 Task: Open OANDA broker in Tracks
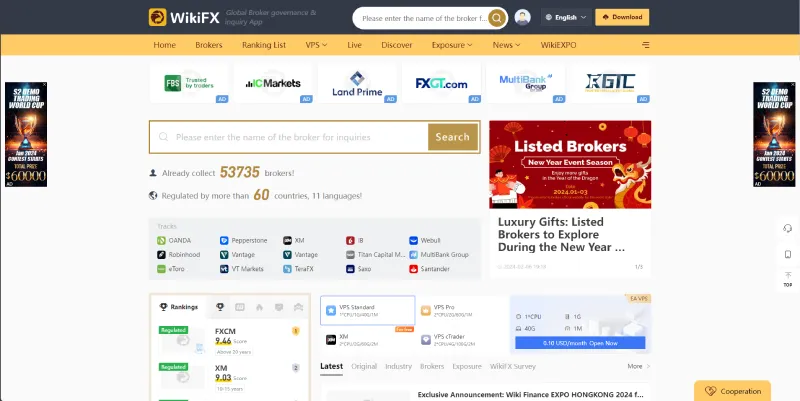pyautogui.click(x=174, y=240)
